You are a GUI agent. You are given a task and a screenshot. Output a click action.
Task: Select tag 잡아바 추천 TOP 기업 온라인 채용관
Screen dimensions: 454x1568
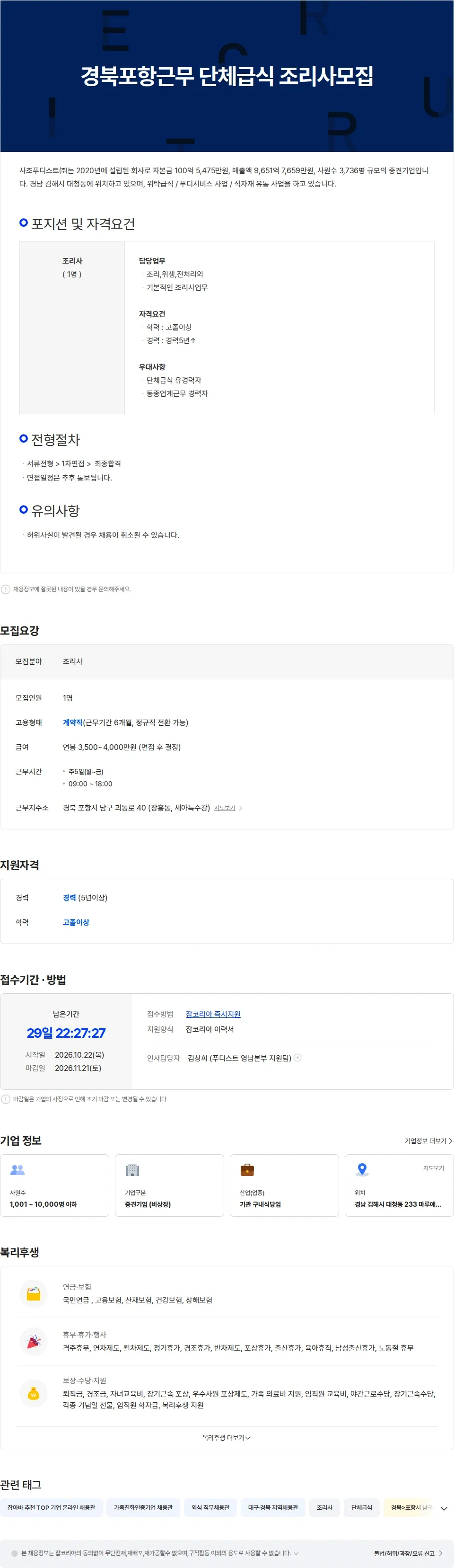pyautogui.click(x=51, y=1507)
